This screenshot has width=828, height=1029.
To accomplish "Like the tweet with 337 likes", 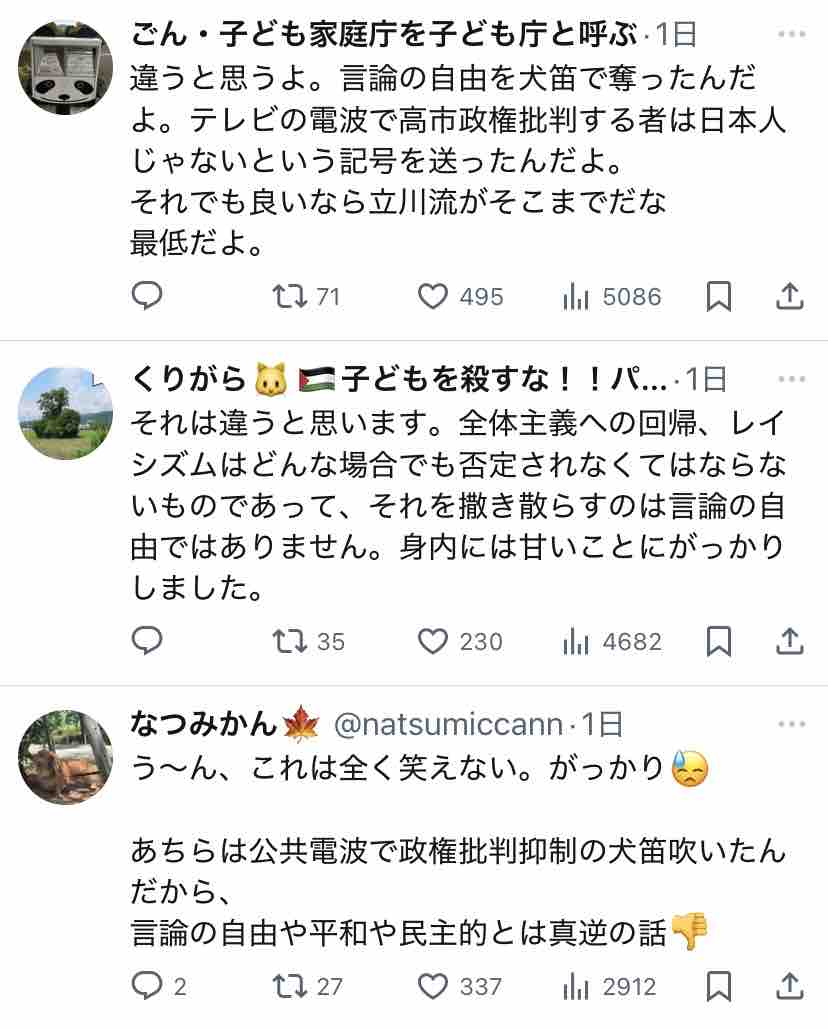I will pos(460,986).
